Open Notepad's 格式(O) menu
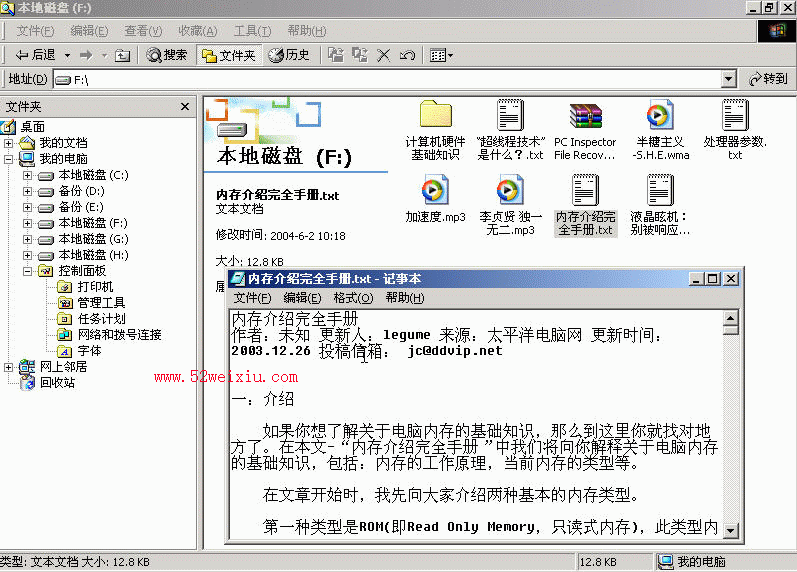The image size is (797, 572). (353, 298)
